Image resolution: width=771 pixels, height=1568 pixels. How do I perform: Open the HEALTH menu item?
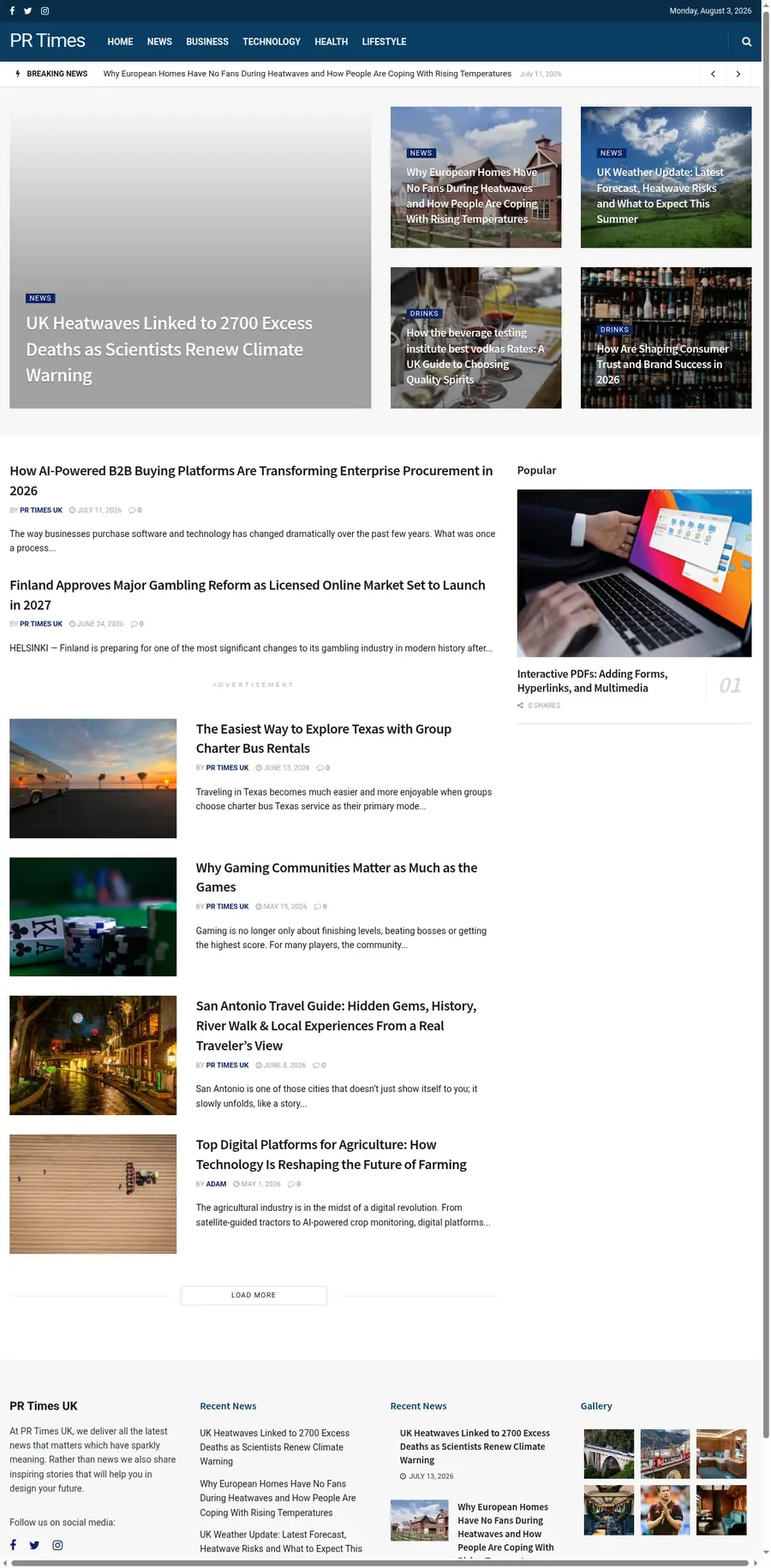pos(331,41)
